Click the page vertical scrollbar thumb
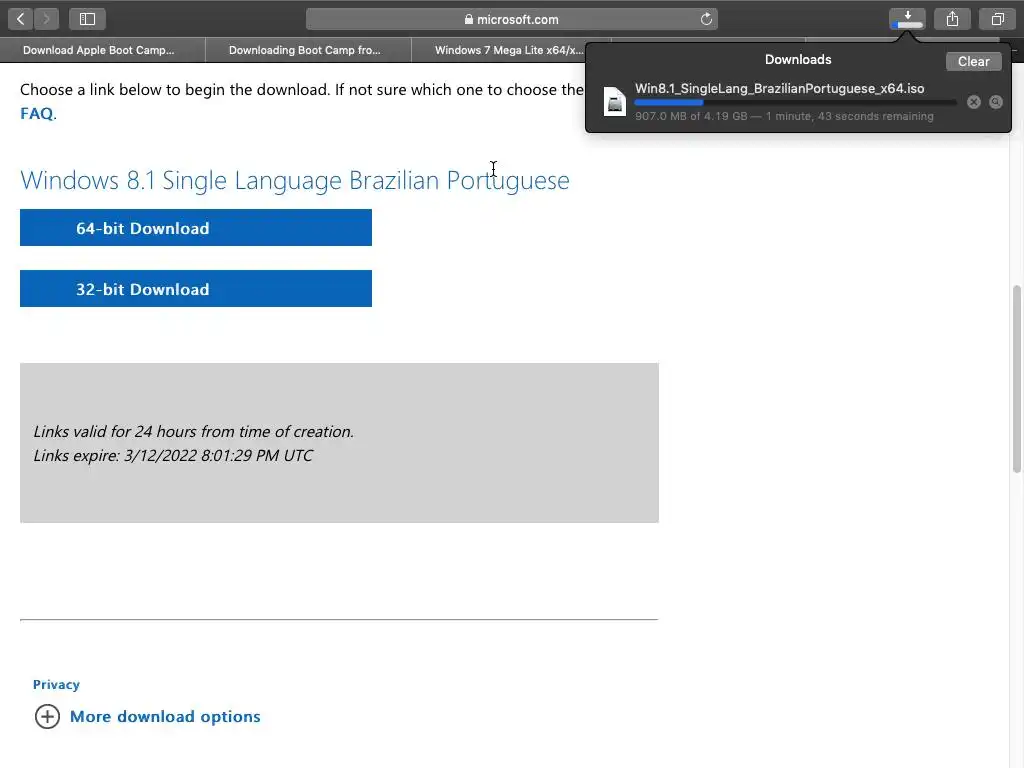Viewport: 1024px width, 768px height. coord(1016,379)
